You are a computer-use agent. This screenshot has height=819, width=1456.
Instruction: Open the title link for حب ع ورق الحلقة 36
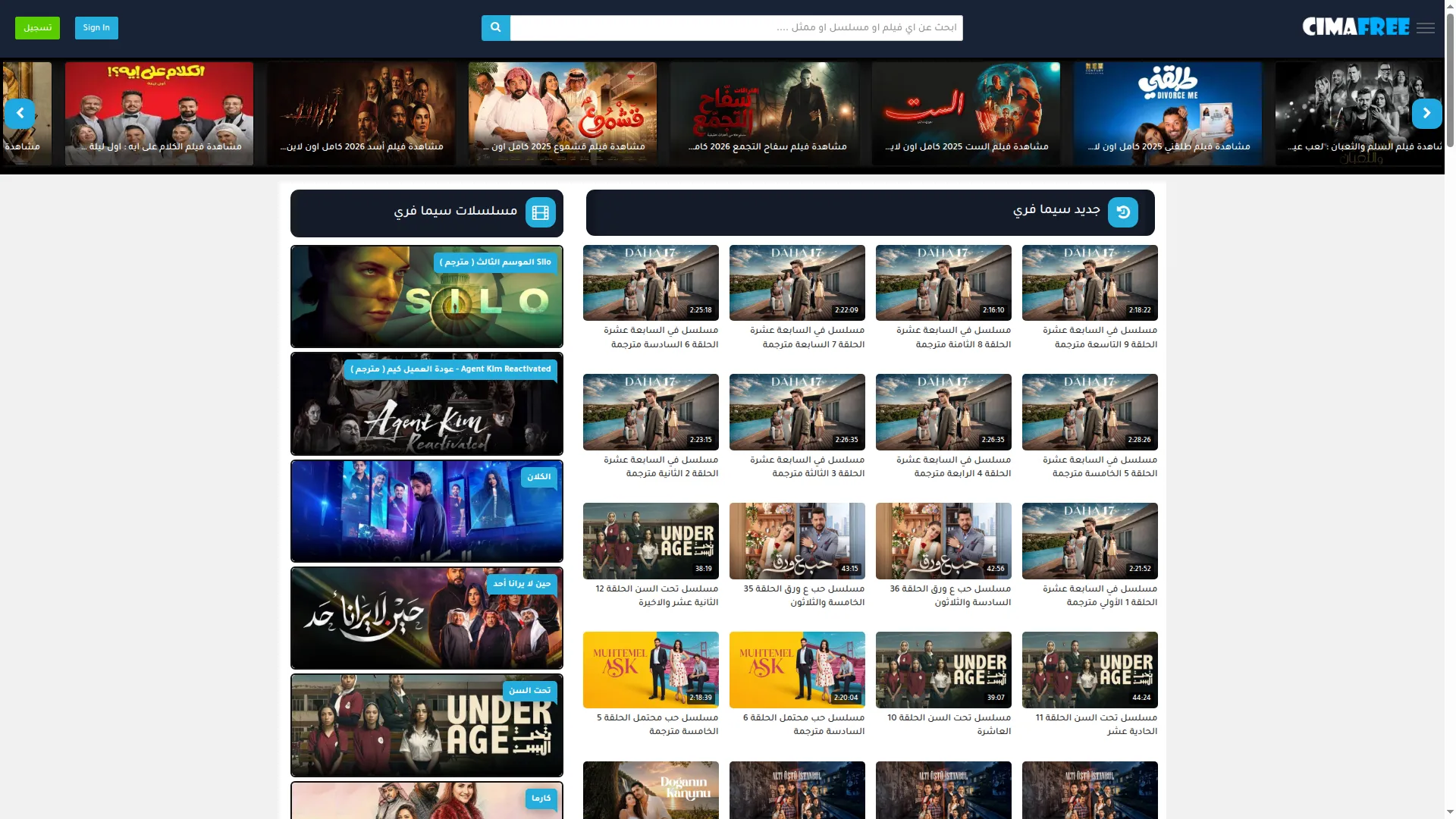[x=950, y=595]
